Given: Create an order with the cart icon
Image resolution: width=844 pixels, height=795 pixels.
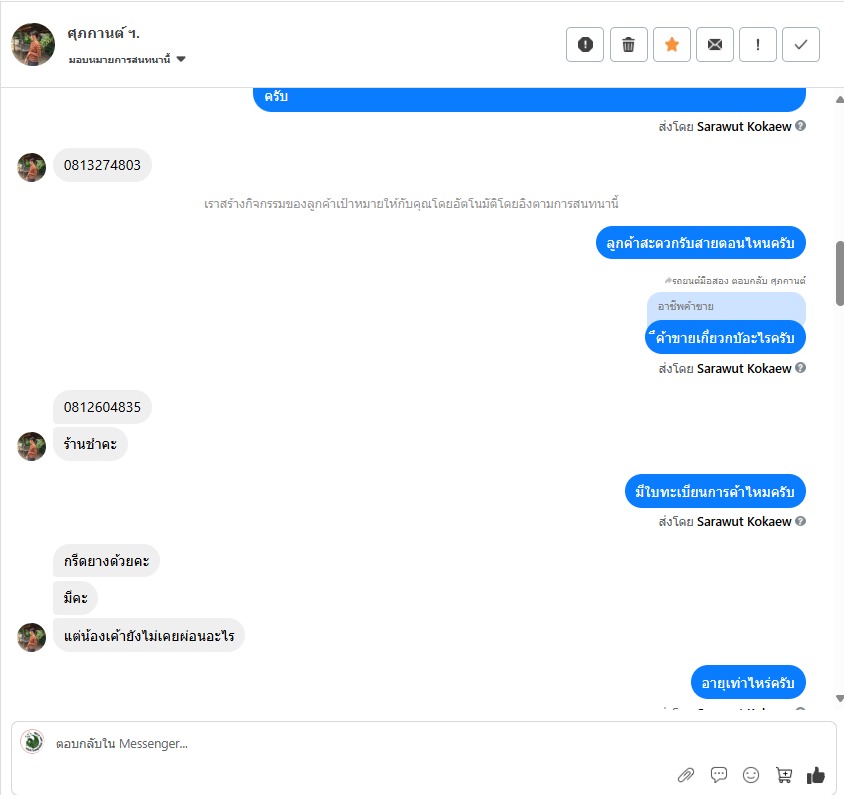Looking at the screenshot, I should (784, 775).
